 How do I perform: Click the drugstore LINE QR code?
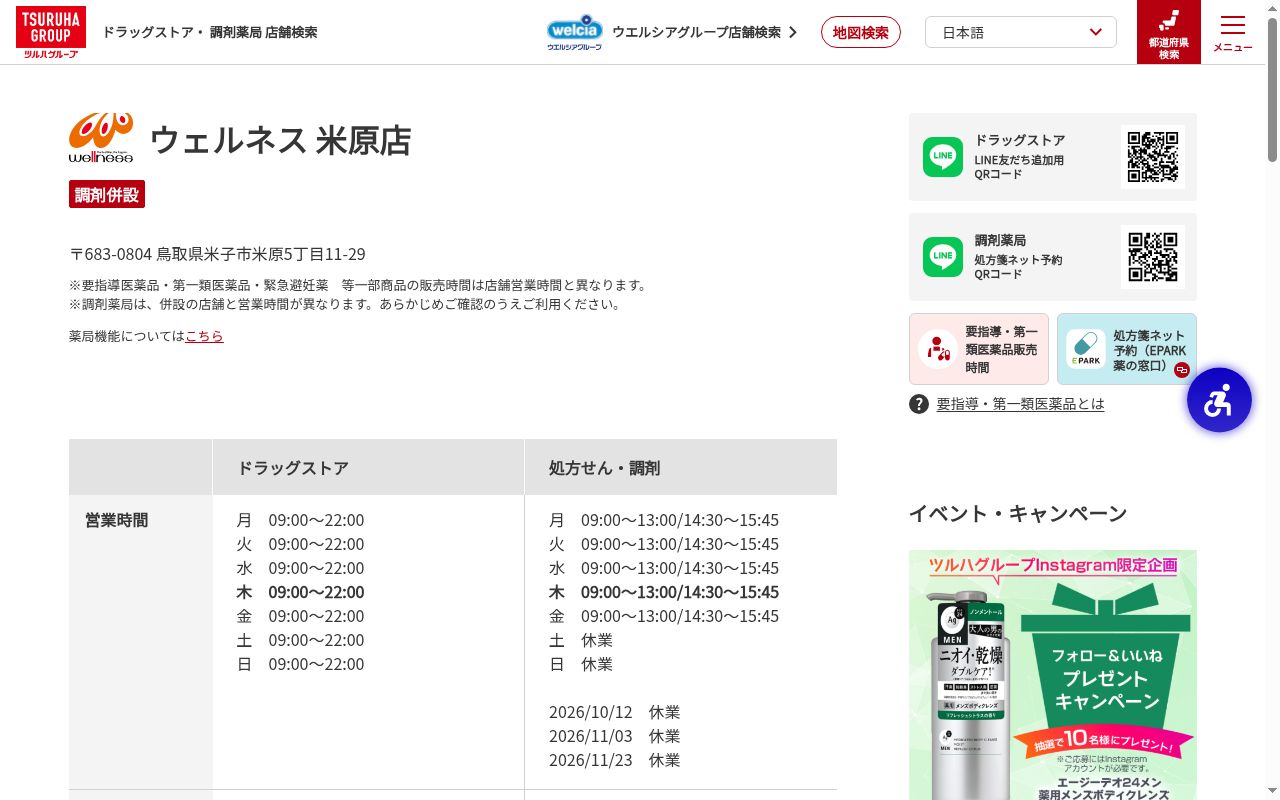click(1153, 157)
